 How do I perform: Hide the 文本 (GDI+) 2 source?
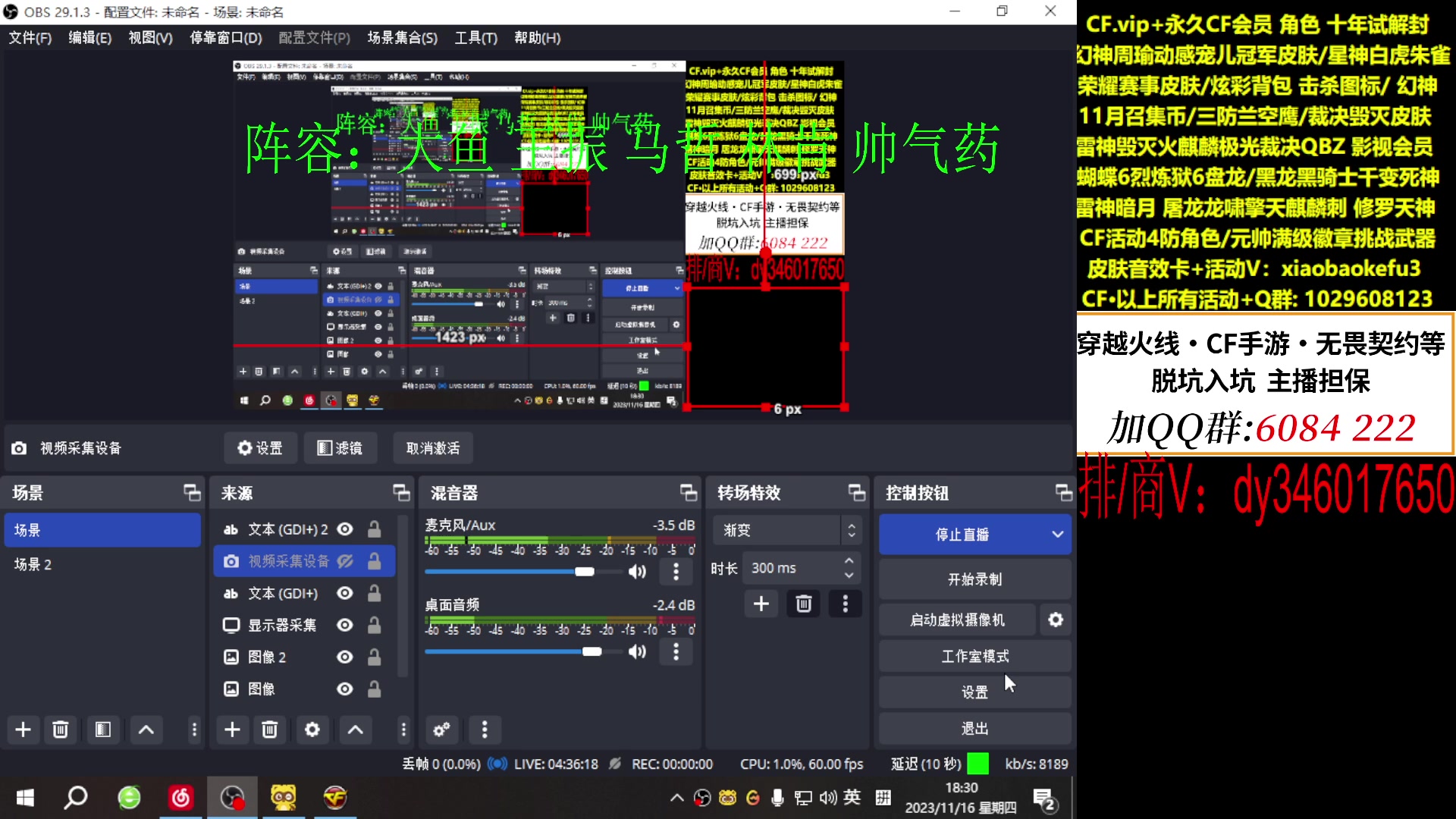coord(345,529)
